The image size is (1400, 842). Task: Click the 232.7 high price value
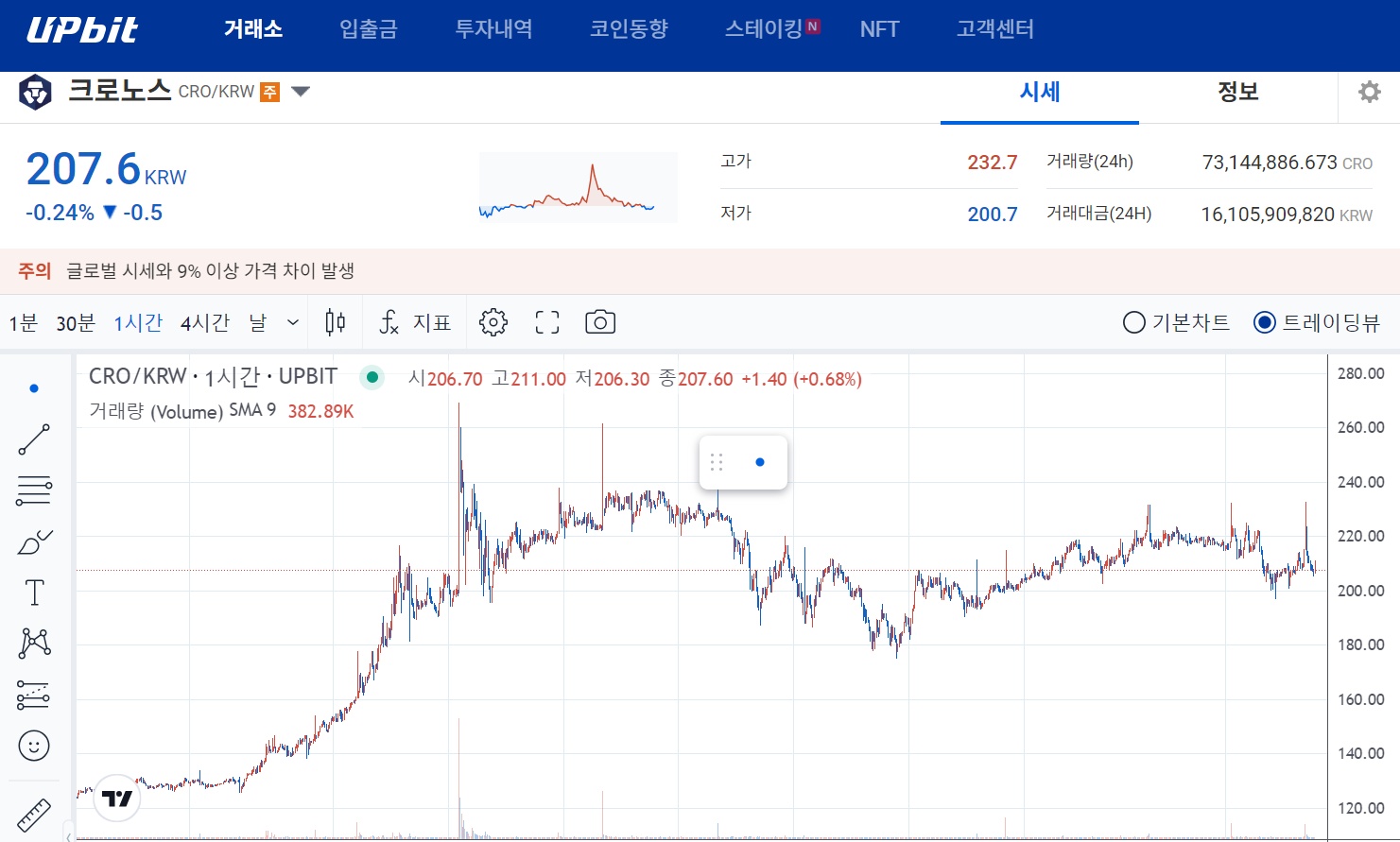pos(993,163)
